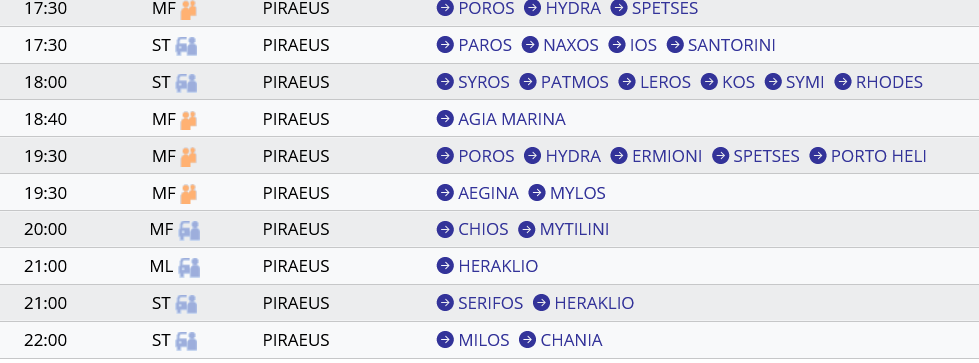Click orange passenger icon for AEGINA sailing
Viewport: 979px width, 363px height.
click(189, 193)
